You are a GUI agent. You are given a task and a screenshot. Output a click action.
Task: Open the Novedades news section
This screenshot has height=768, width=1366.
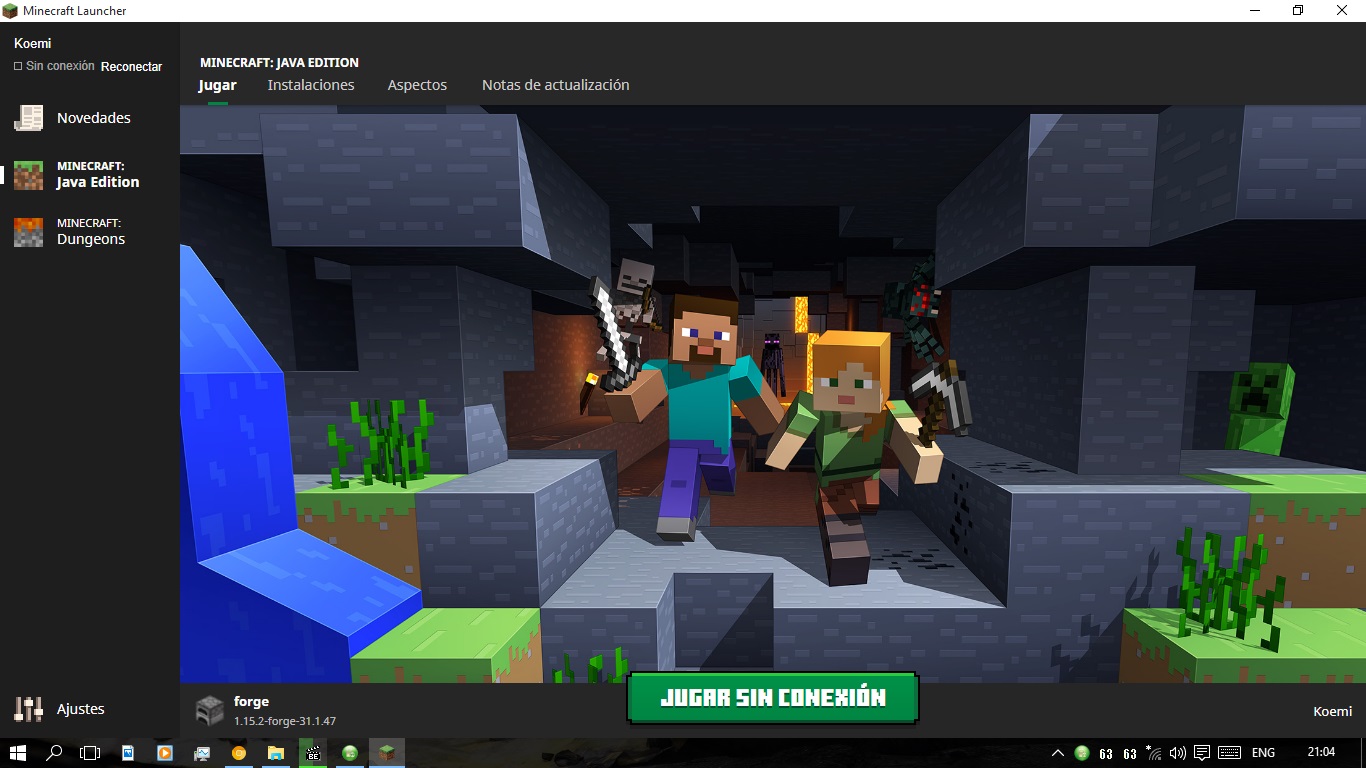[x=90, y=118]
